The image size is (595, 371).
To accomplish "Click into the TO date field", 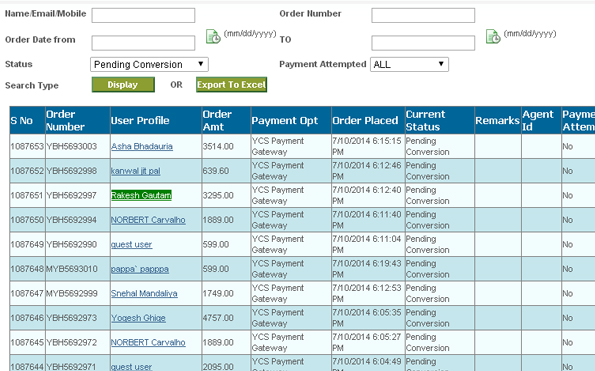I will pos(423,43).
